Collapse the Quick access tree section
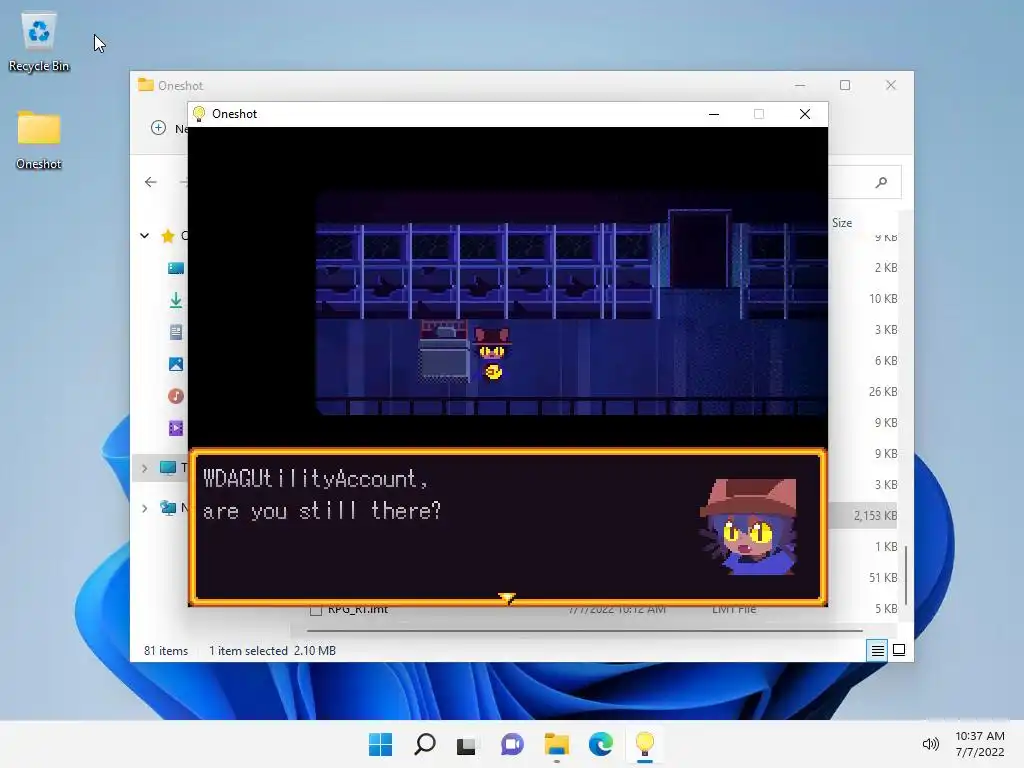This screenshot has height=768, width=1024. click(x=144, y=236)
